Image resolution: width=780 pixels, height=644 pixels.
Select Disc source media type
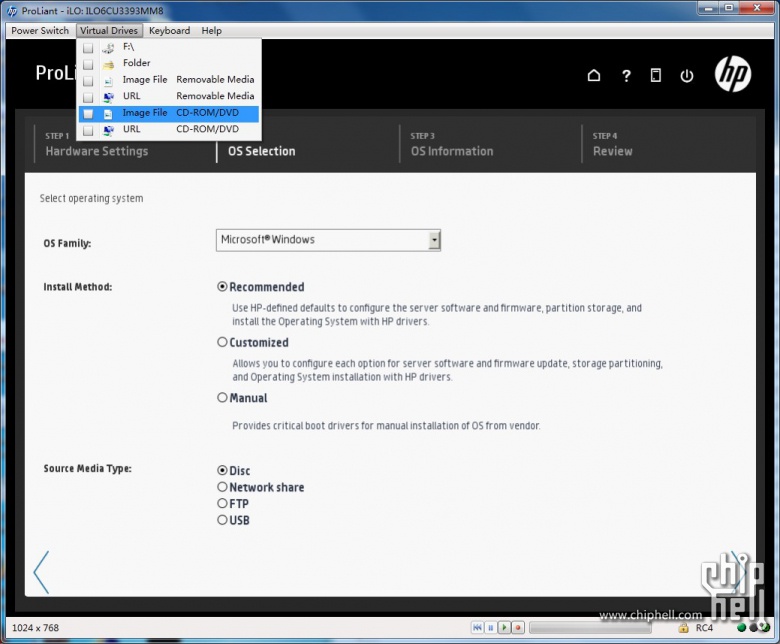click(222, 470)
